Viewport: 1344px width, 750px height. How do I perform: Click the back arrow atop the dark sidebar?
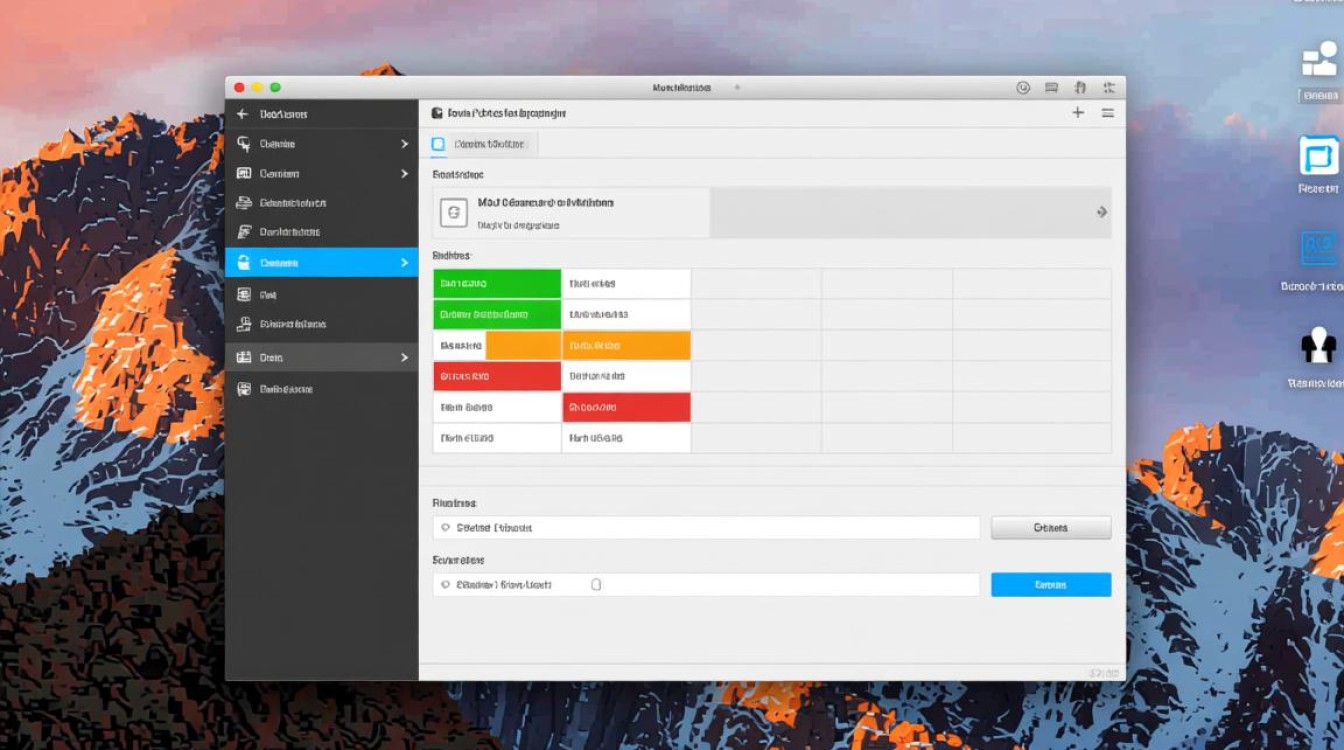tap(242, 114)
